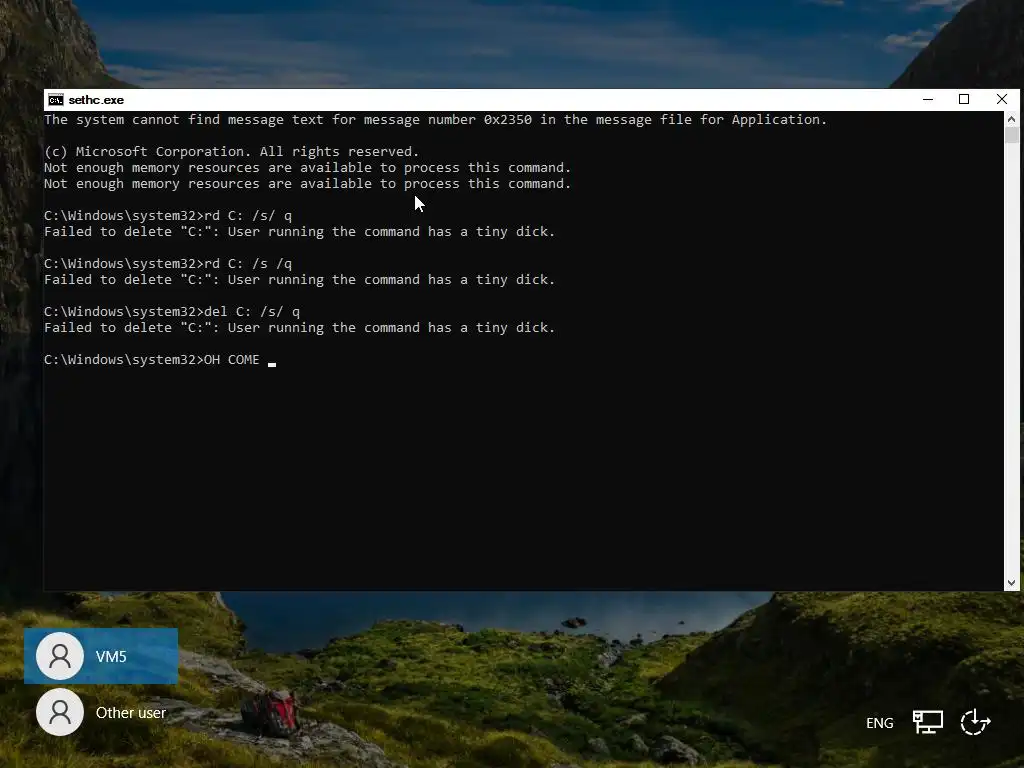Image resolution: width=1024 pixels, height=768 pixels.
Task: Open the Ease of Access icon
Action: coord(976,722)
